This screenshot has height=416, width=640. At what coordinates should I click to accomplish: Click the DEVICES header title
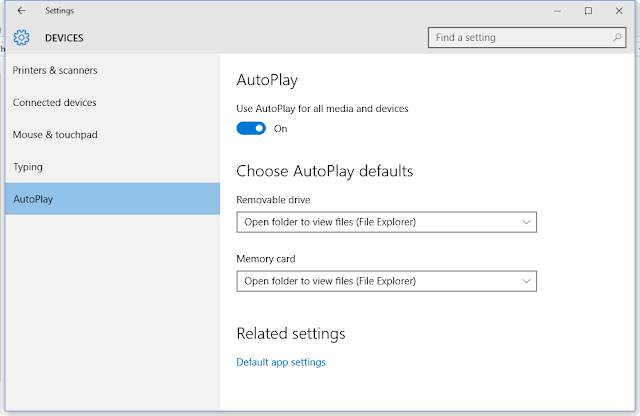pyautogui.click(x=64, y=39)
